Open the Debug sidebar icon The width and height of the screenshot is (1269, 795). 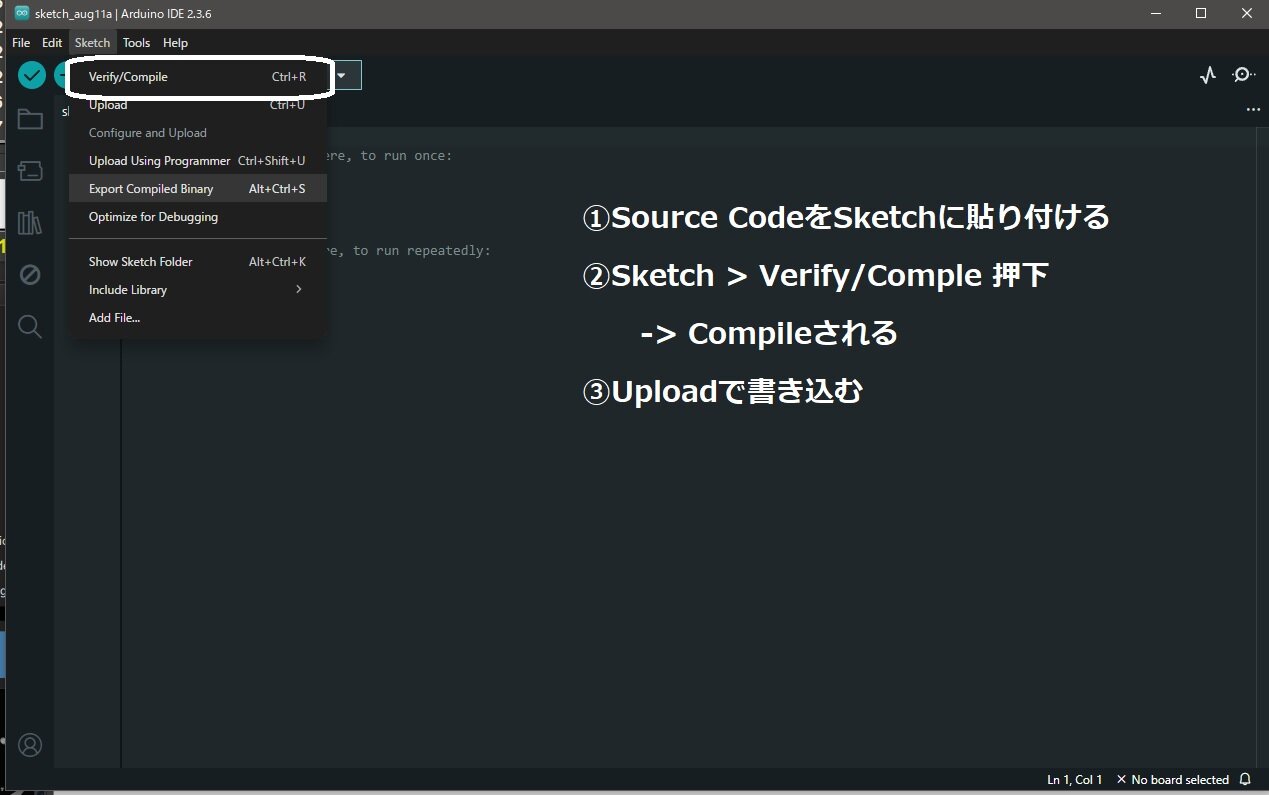(x=30, y=274)
